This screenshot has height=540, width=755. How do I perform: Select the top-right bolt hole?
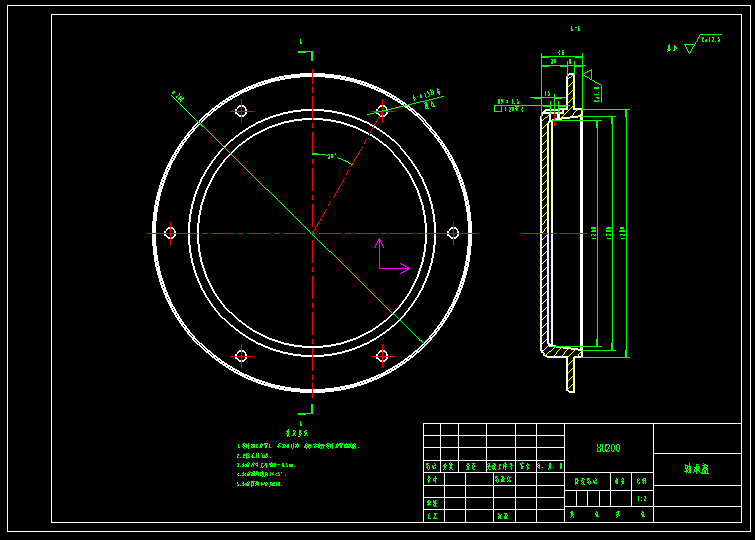[x=382, y=111]
